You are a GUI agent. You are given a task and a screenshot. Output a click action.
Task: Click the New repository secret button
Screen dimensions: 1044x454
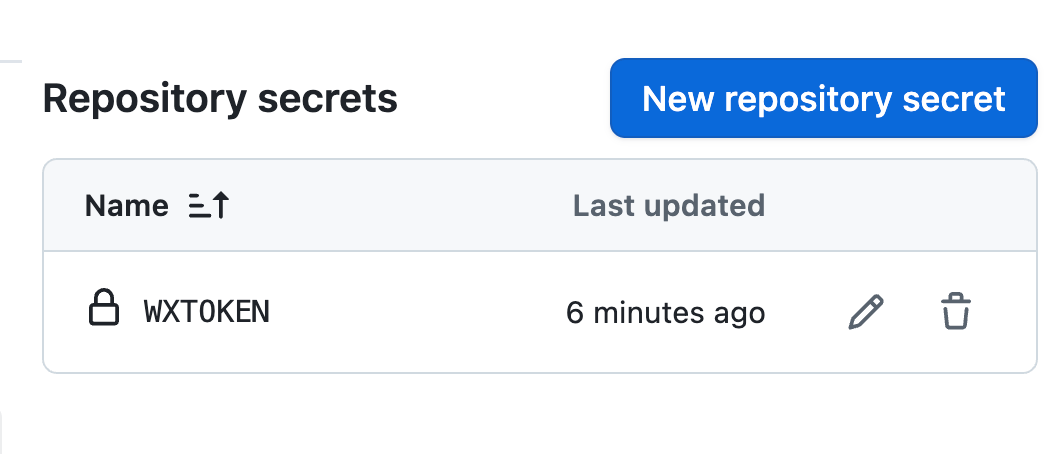823,98
